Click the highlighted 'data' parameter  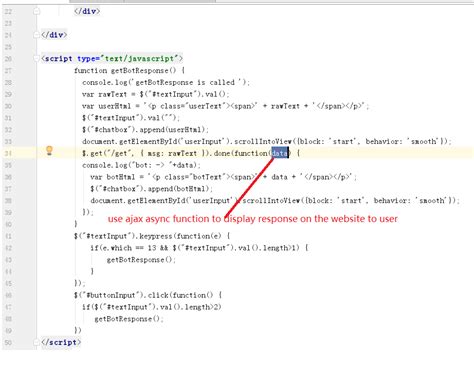tap(280, 153)
